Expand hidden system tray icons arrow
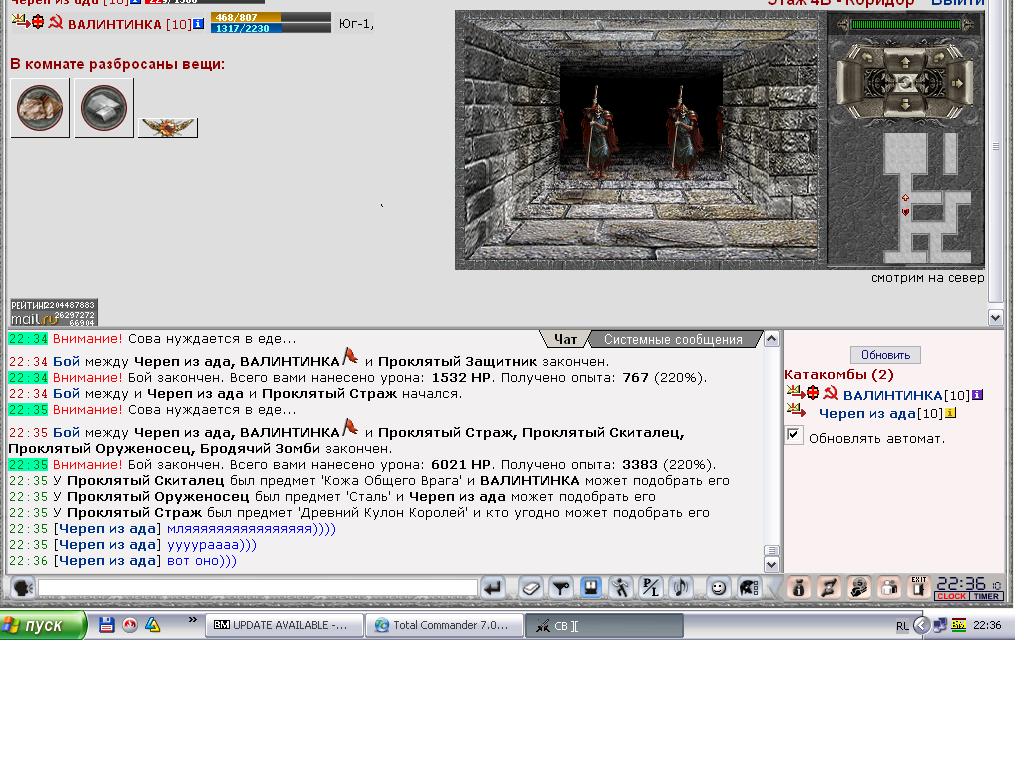 click(921, 625)
